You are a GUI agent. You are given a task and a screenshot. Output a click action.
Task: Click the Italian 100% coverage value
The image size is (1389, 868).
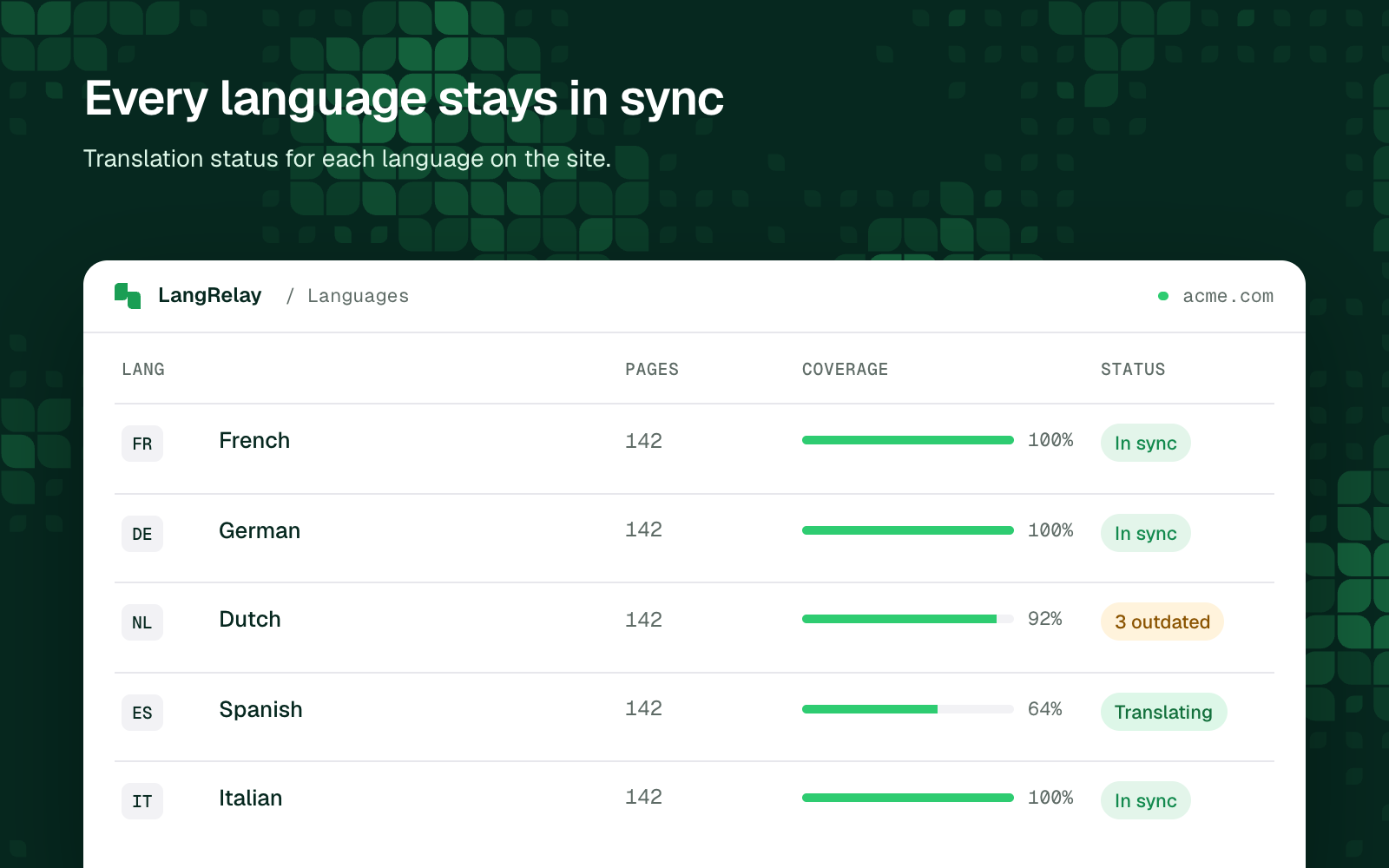[x=1050, y=798]
